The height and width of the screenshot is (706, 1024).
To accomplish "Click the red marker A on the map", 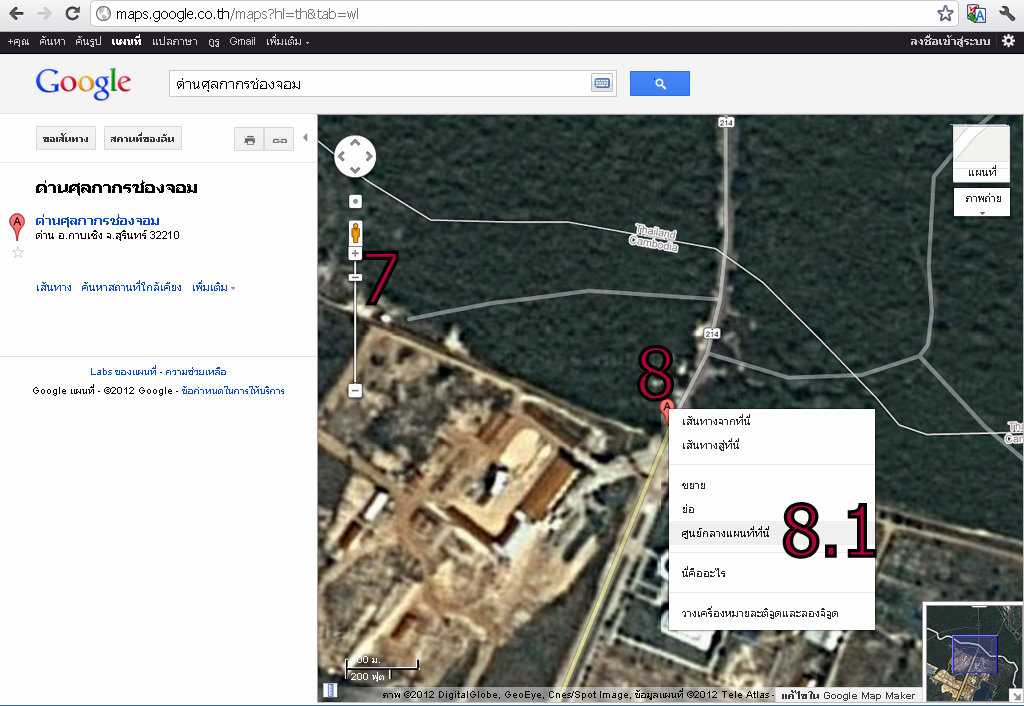I will 666,409.
